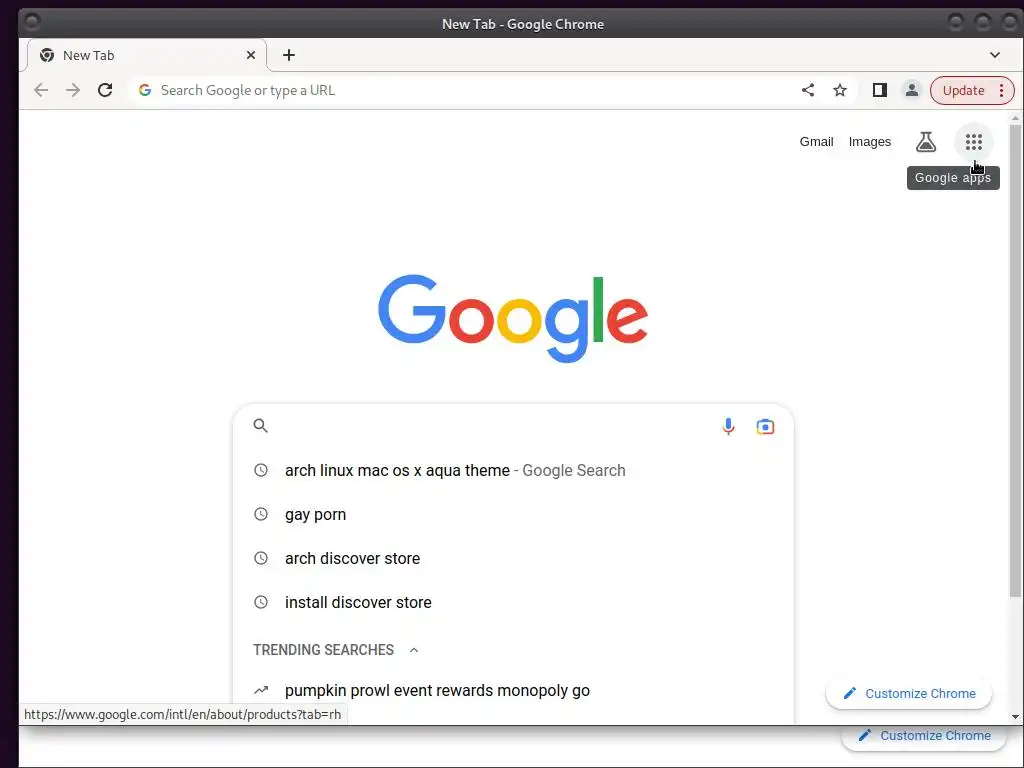The image size is (1024, 768).
Task: Collapse the Trending Searches section
Action: point(413,650)
